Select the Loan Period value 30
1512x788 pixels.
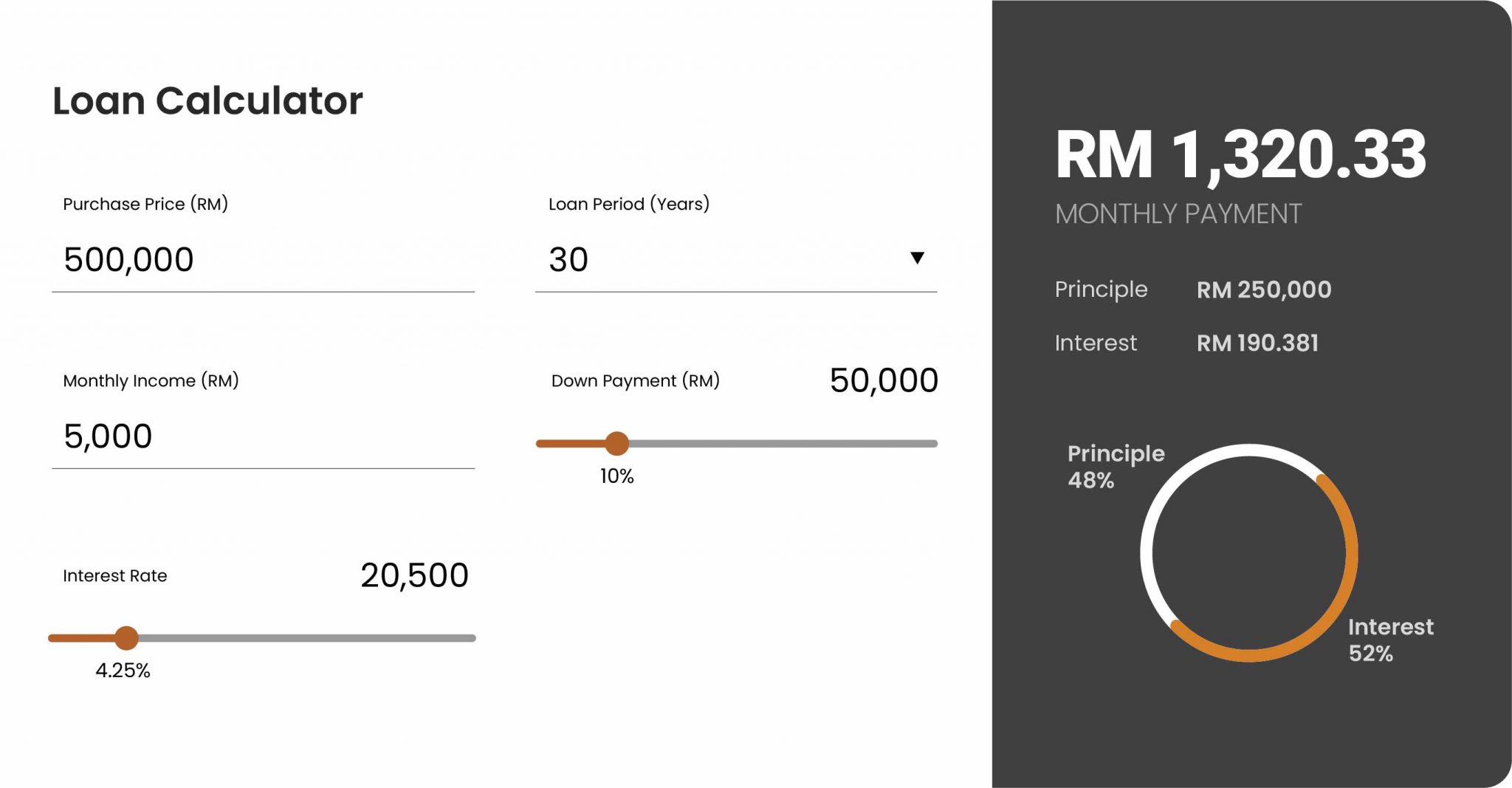[568, 259]
